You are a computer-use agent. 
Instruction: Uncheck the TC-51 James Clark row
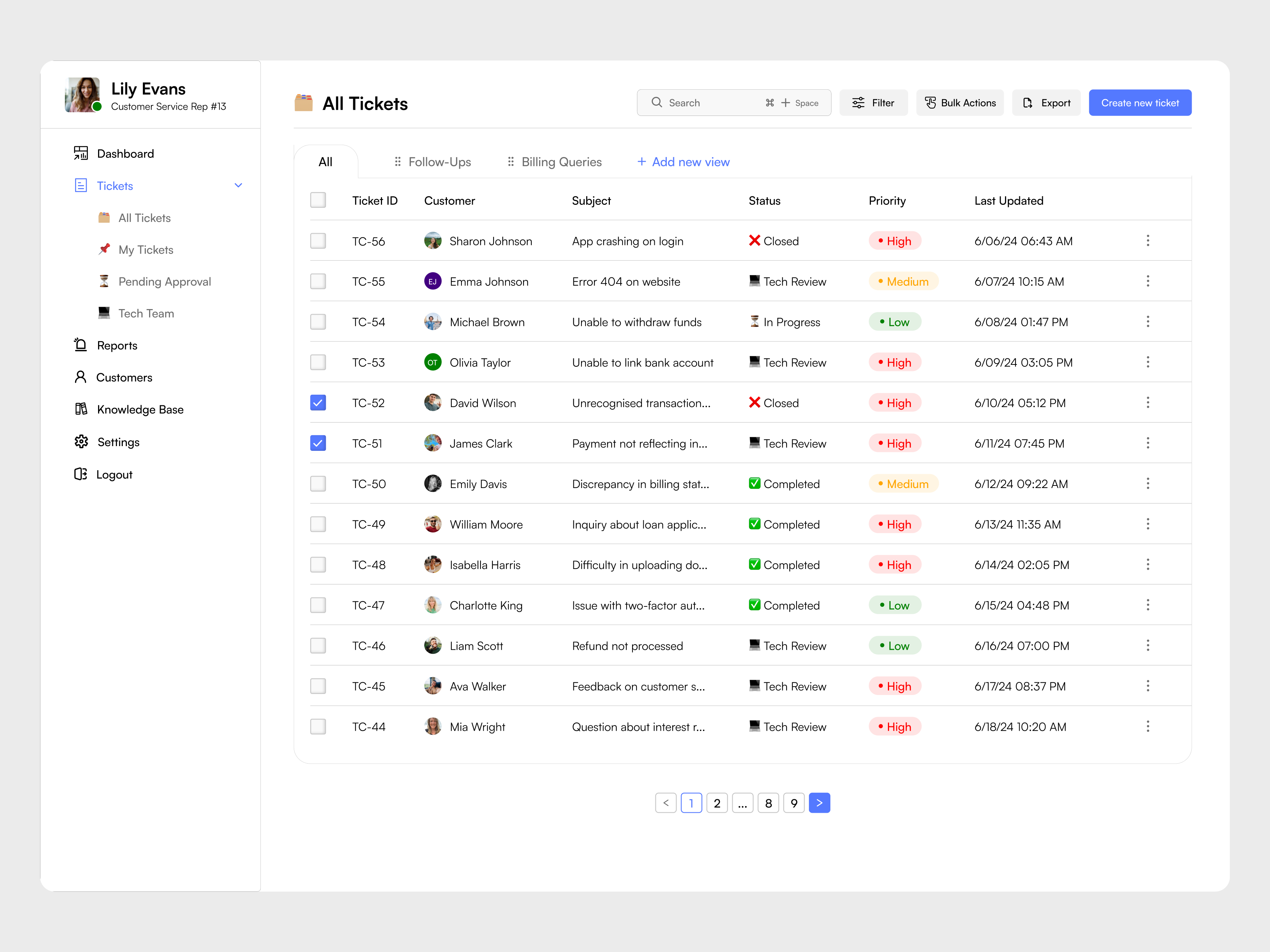click(318, 443)
